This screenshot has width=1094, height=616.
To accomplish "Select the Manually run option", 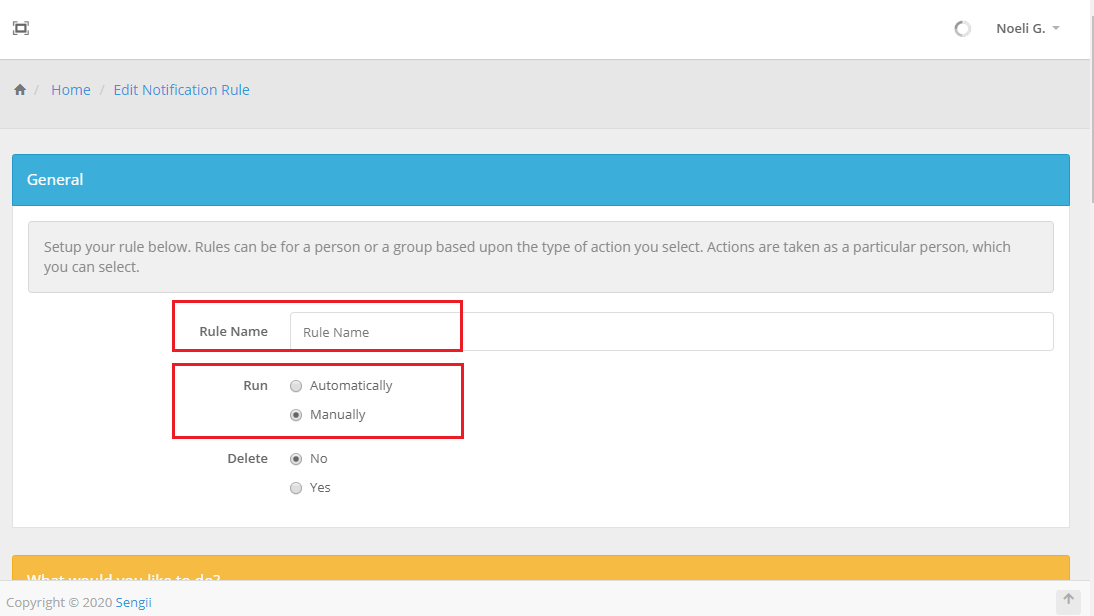I will pyautogui.click(x=296, y=415).
